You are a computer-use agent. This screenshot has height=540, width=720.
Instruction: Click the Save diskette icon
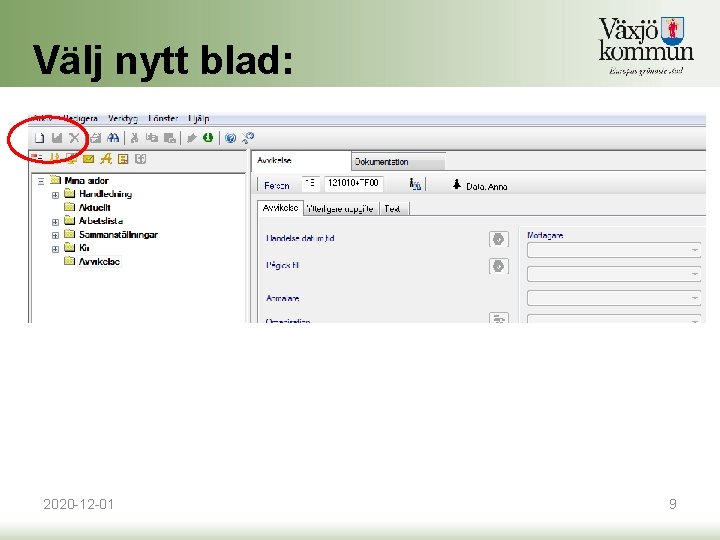[57, 138]
